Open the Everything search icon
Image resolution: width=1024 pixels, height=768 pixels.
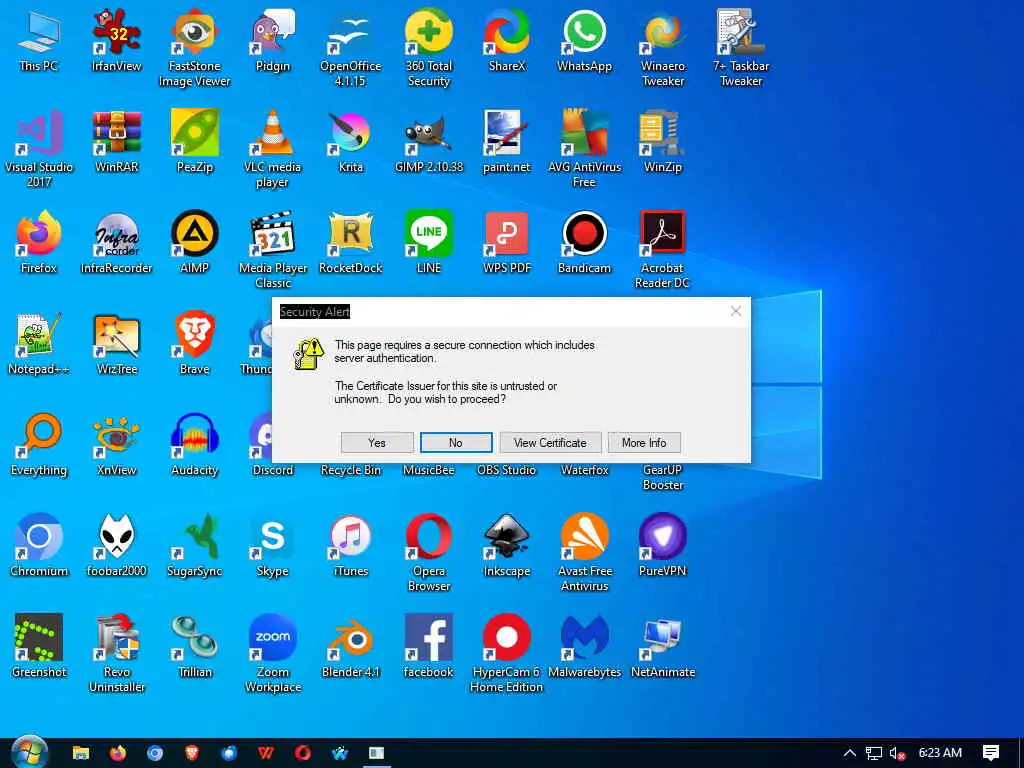pos(39,445)
